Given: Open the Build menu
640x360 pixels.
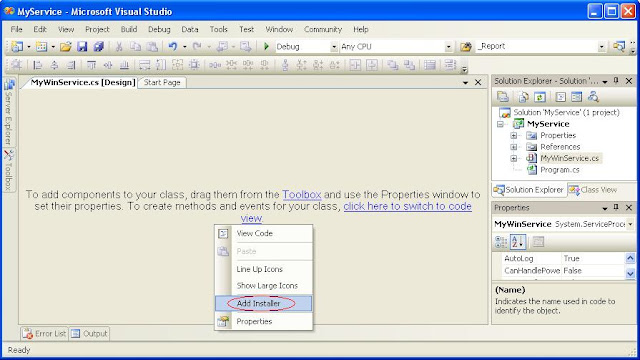Looking at the screenshot, I should pyautogui.click(x=129, y=29).
